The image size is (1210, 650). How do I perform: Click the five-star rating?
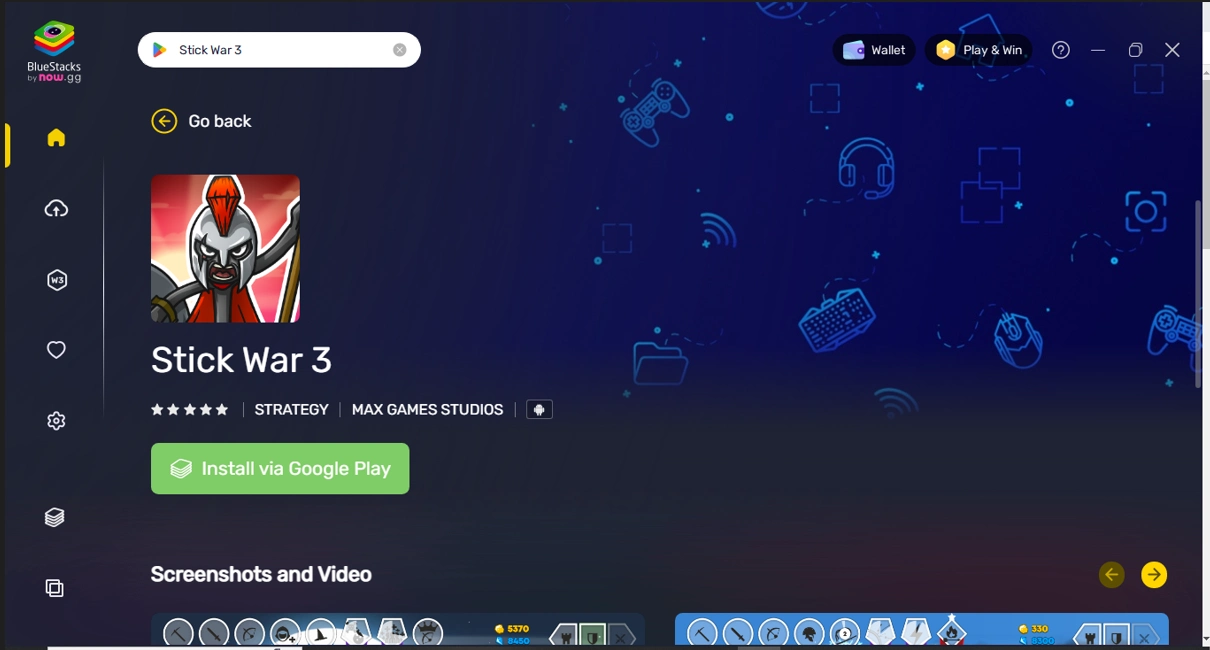[190, 410]
